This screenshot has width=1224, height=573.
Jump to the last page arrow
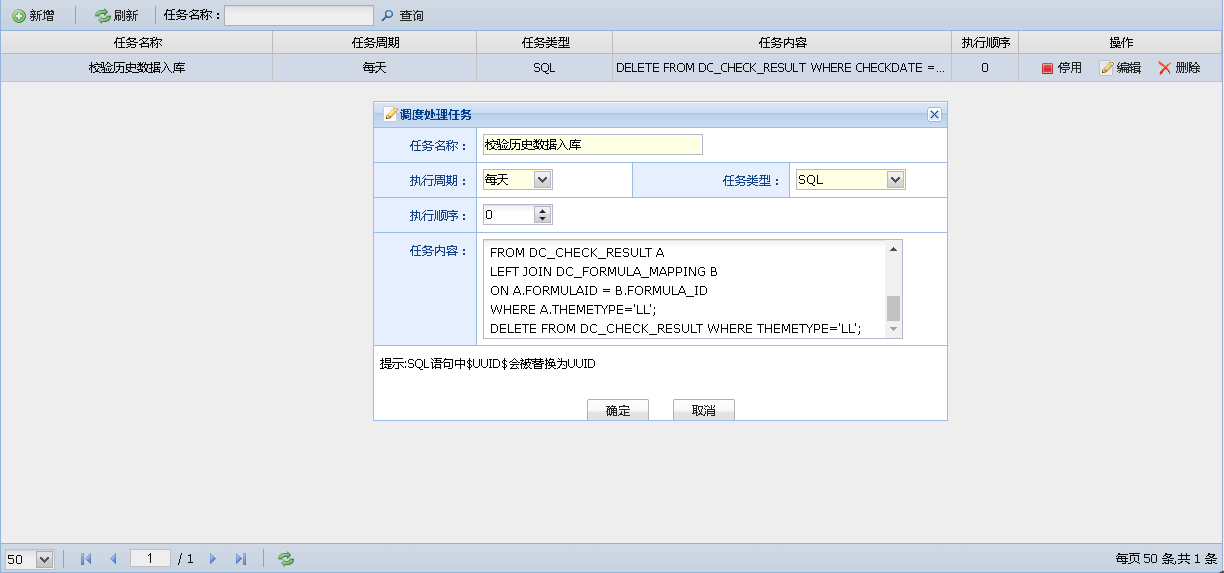pyautogui.click(x=240, y=559)
